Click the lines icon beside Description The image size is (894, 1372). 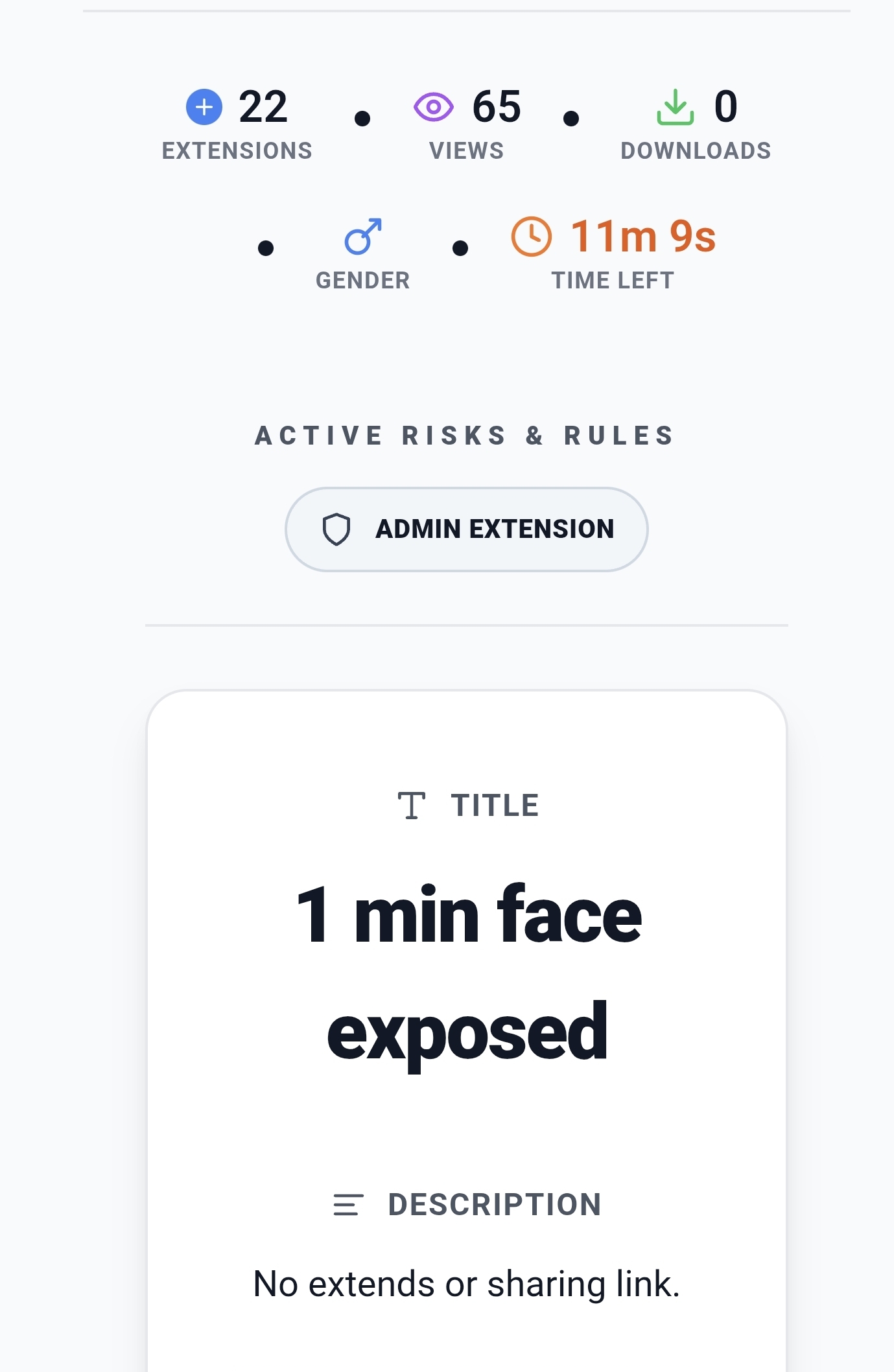click(x=348, y=1205)
